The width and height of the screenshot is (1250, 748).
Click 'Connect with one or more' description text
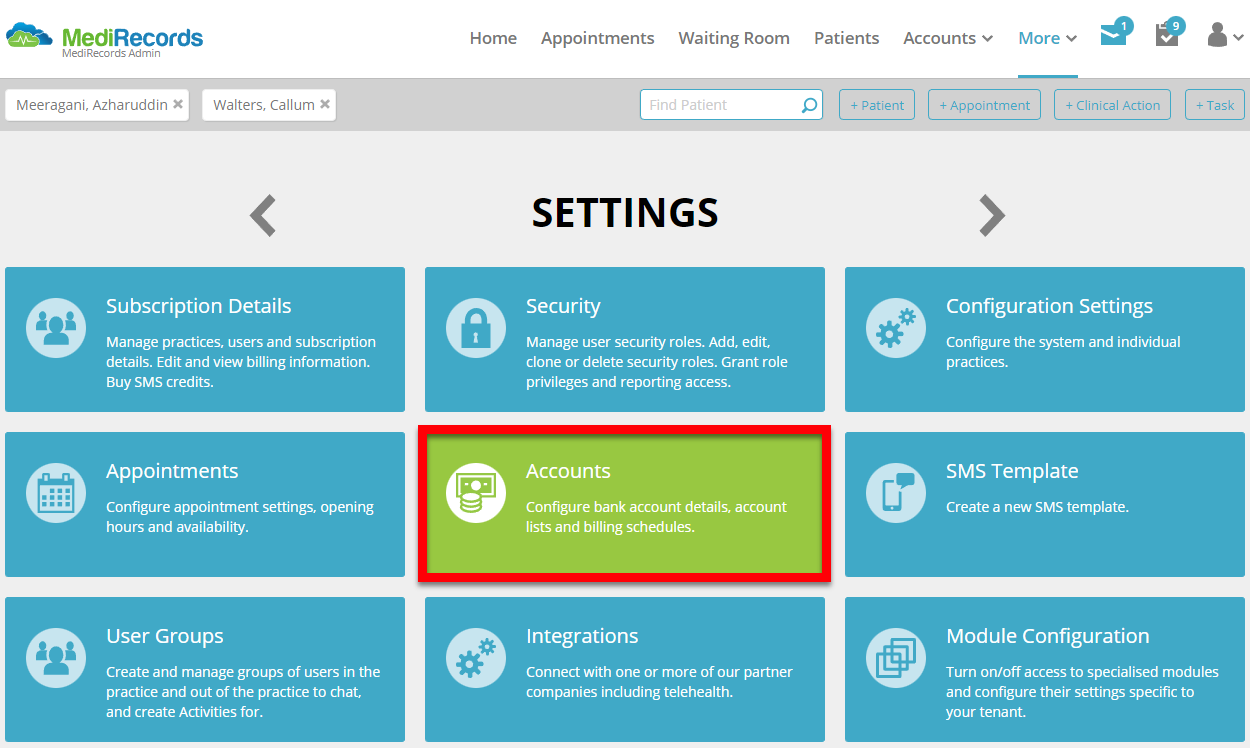(x=659, y=682)
